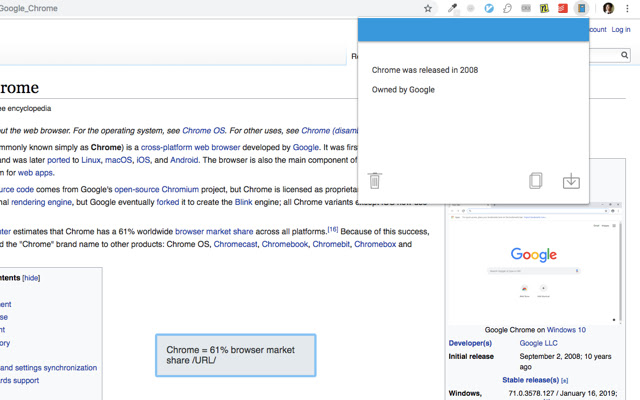640x400 pixels.
Task: Open the Google LLC infobox link
Action: click(538, 343)
